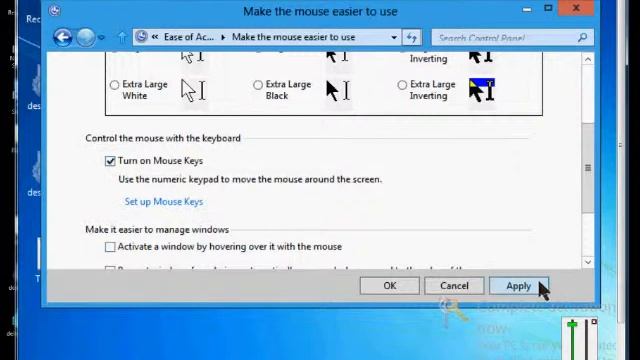Click the scrollbar down arrow
The height and width of the screenshot is (360, 640).
588,262
